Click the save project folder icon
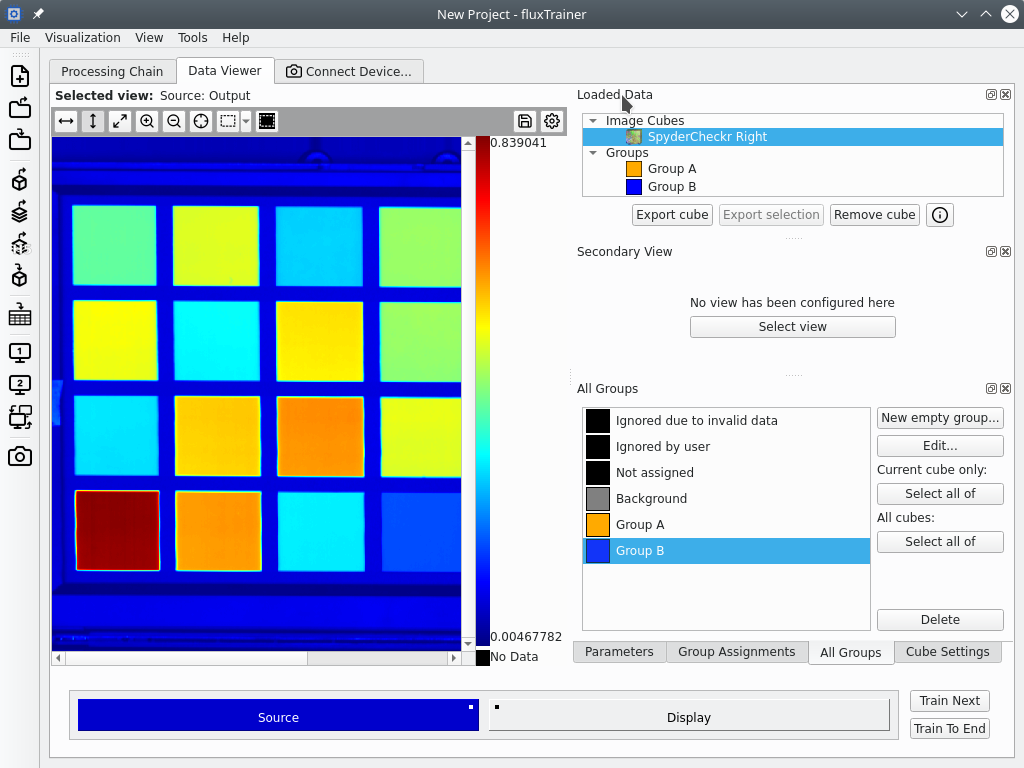The image size is (1024, 768). coord(20,140)
